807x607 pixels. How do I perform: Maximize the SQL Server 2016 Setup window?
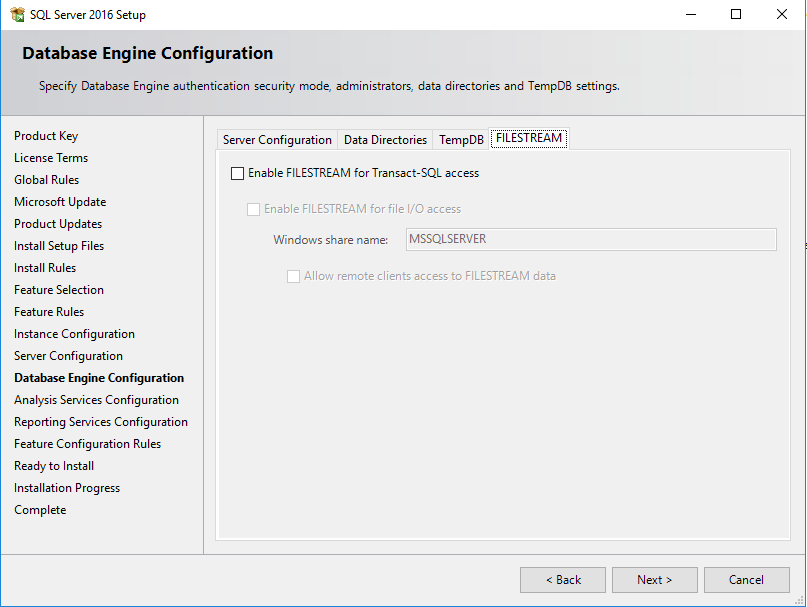[736, 14]
